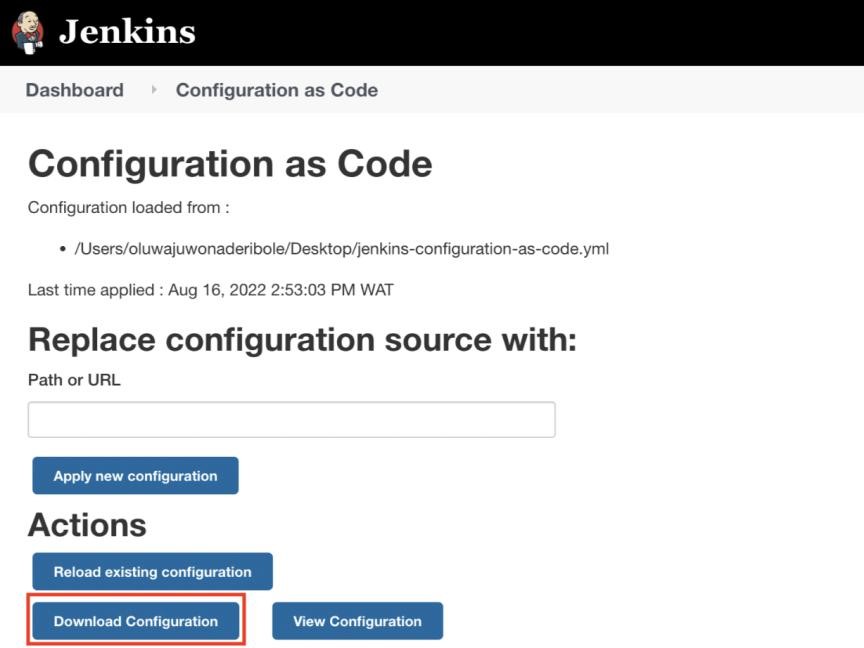Select the Configuration as Code breadcrumb item

tap(277, 90)
